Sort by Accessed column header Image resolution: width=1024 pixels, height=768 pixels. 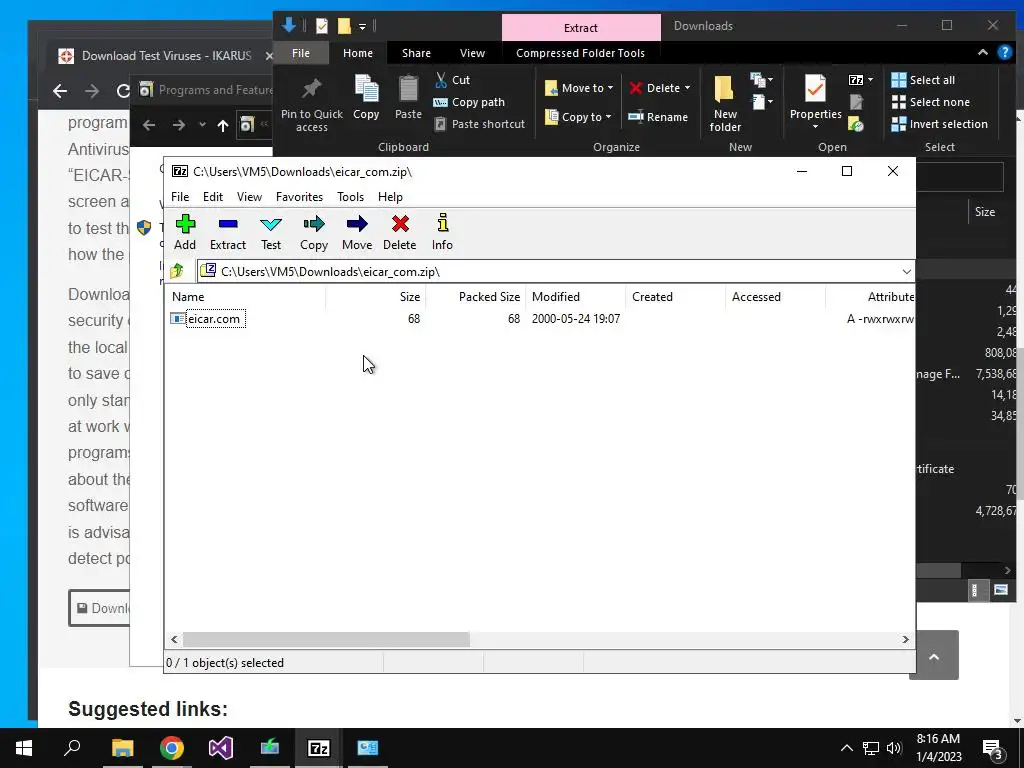pyautogui.click(x=775, y=296)
